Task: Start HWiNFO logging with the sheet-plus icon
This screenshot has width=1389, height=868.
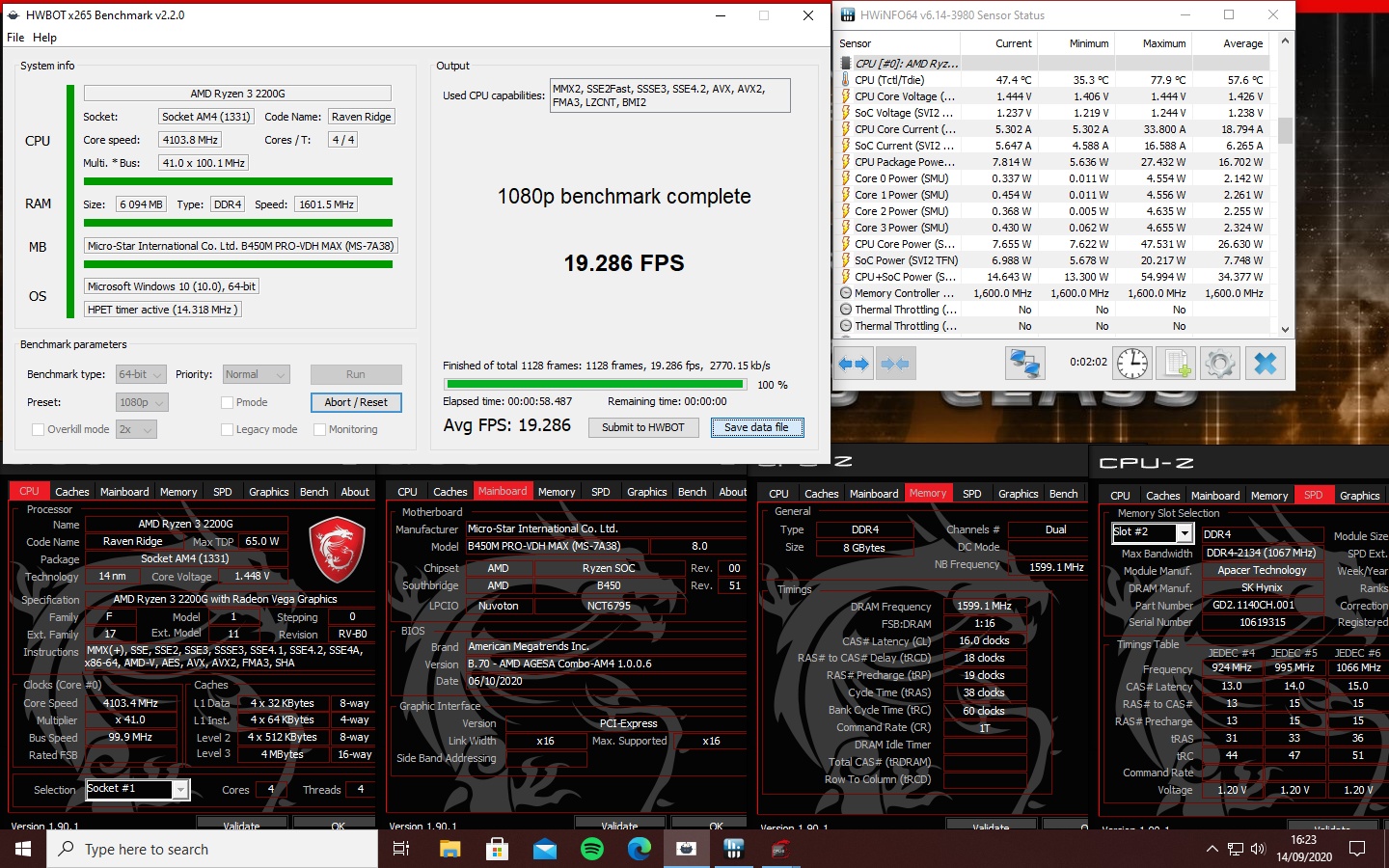Action: 1176,364
